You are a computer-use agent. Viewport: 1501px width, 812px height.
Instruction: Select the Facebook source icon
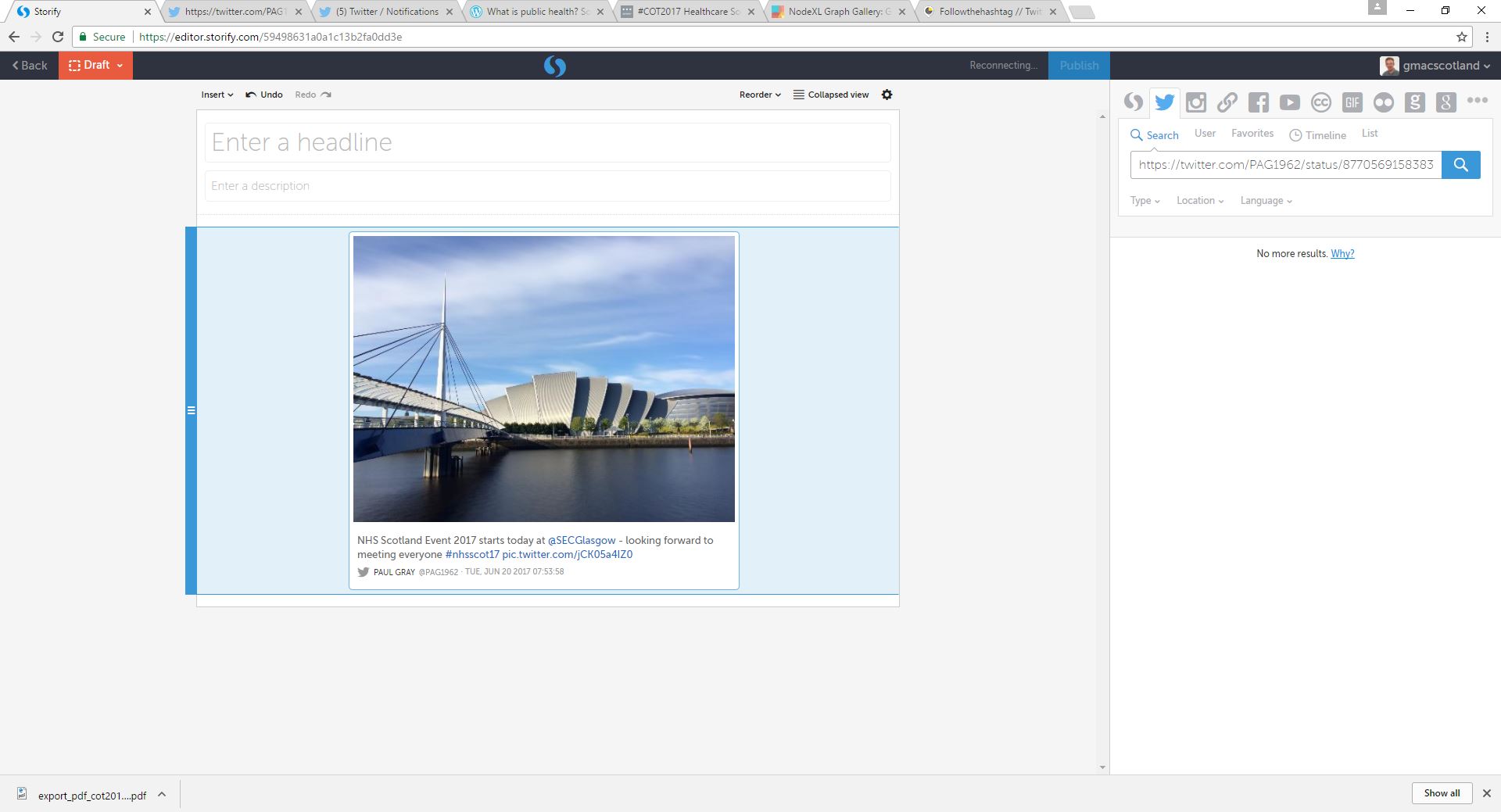tap(1258, 102)
